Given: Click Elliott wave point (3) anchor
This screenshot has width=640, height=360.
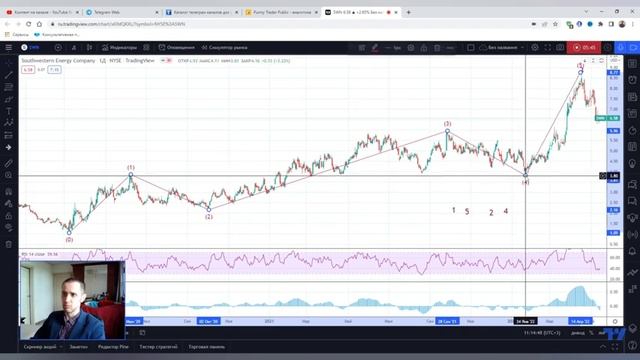Looking at the screenshot, I should point(447,131).
